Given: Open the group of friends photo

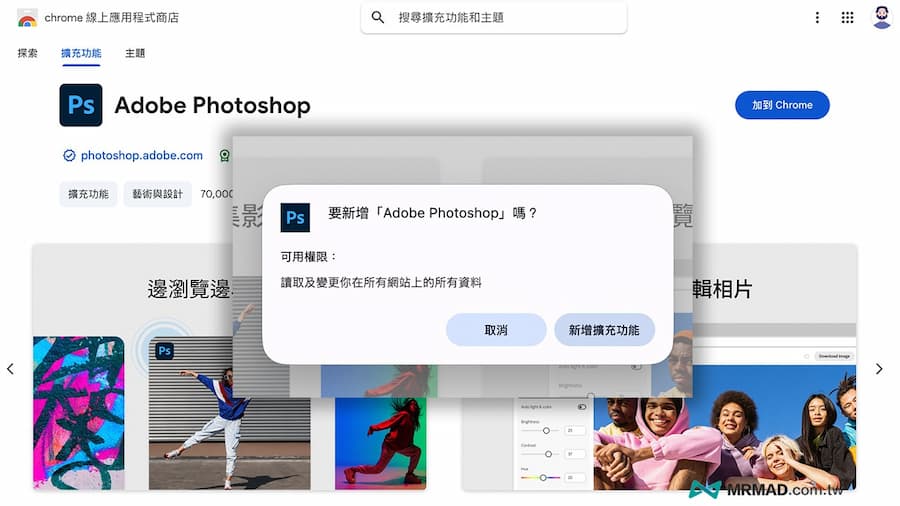Looking at the screenshot, I should pyautogui.click(x=724, y=427).
